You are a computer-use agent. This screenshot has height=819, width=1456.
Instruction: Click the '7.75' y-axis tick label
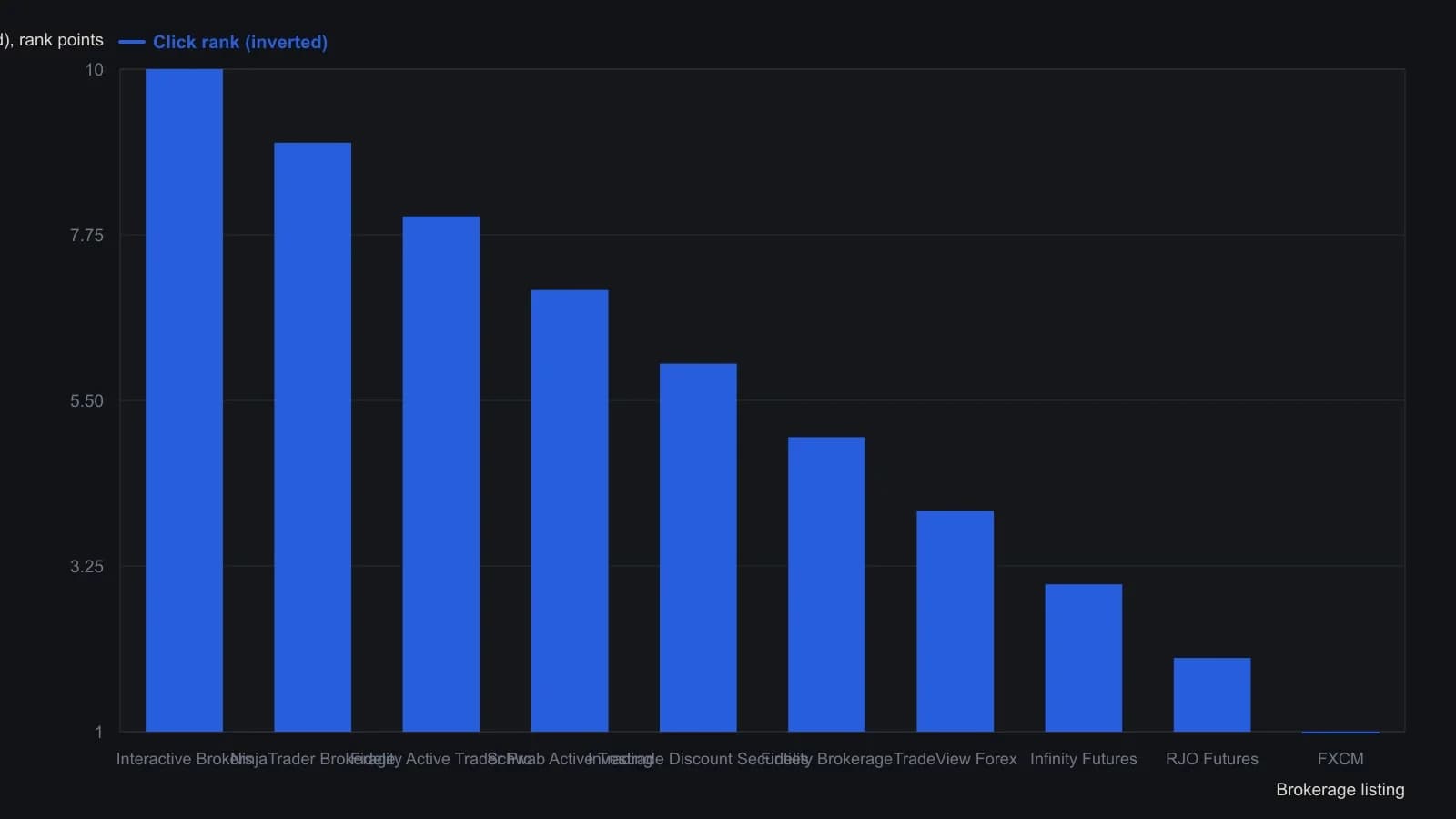[x=87, y=236]
